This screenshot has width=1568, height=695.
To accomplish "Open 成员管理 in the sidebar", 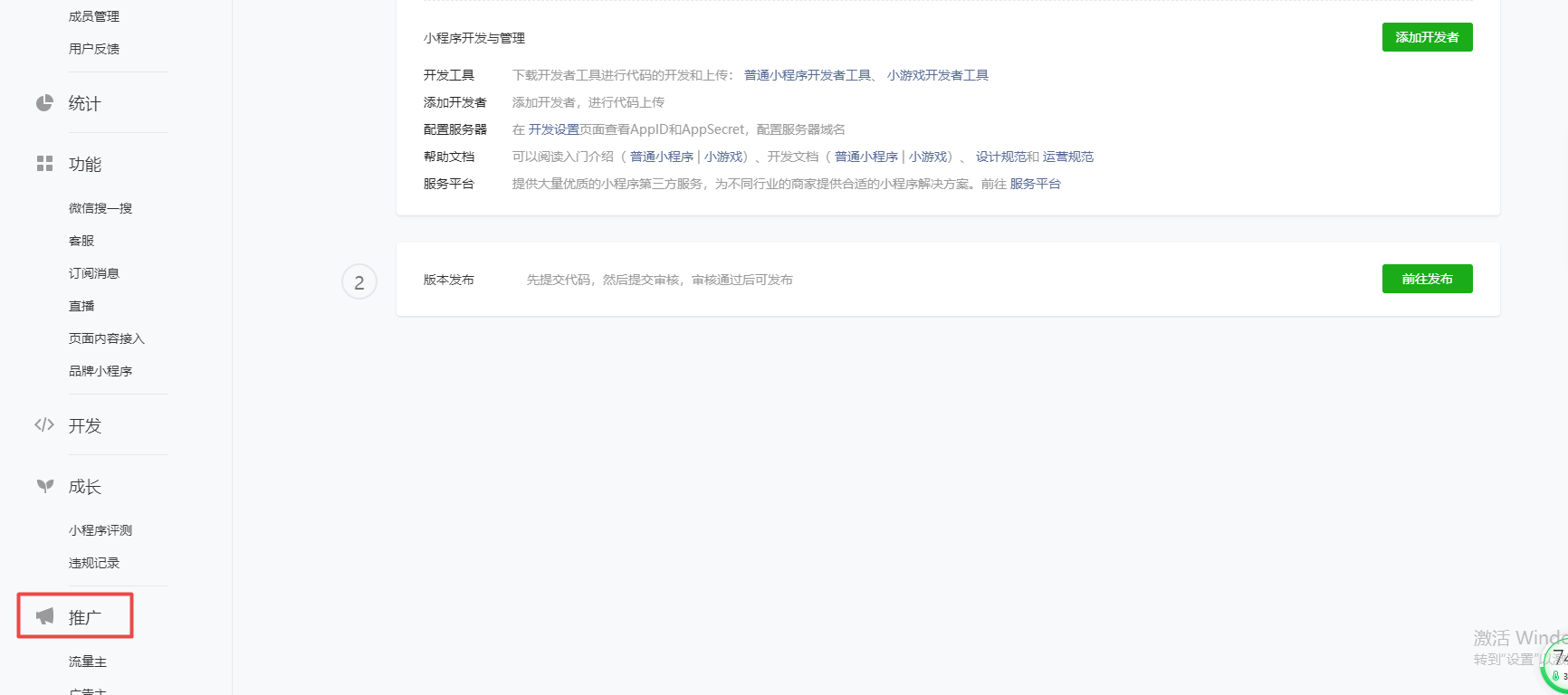I will 94,16.
